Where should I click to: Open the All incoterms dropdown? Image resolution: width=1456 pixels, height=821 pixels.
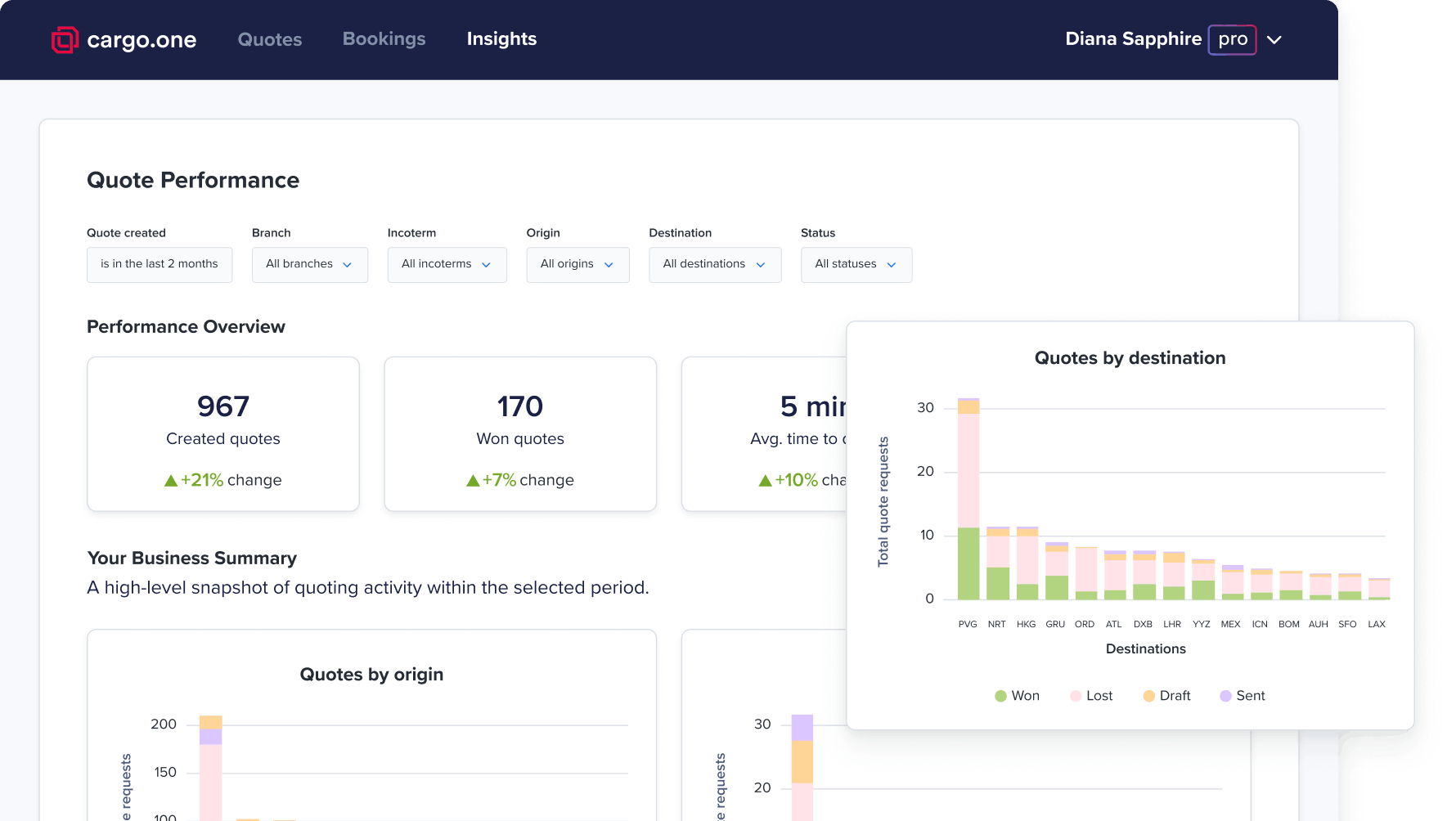pyautogui.click(x=447, y=264)
